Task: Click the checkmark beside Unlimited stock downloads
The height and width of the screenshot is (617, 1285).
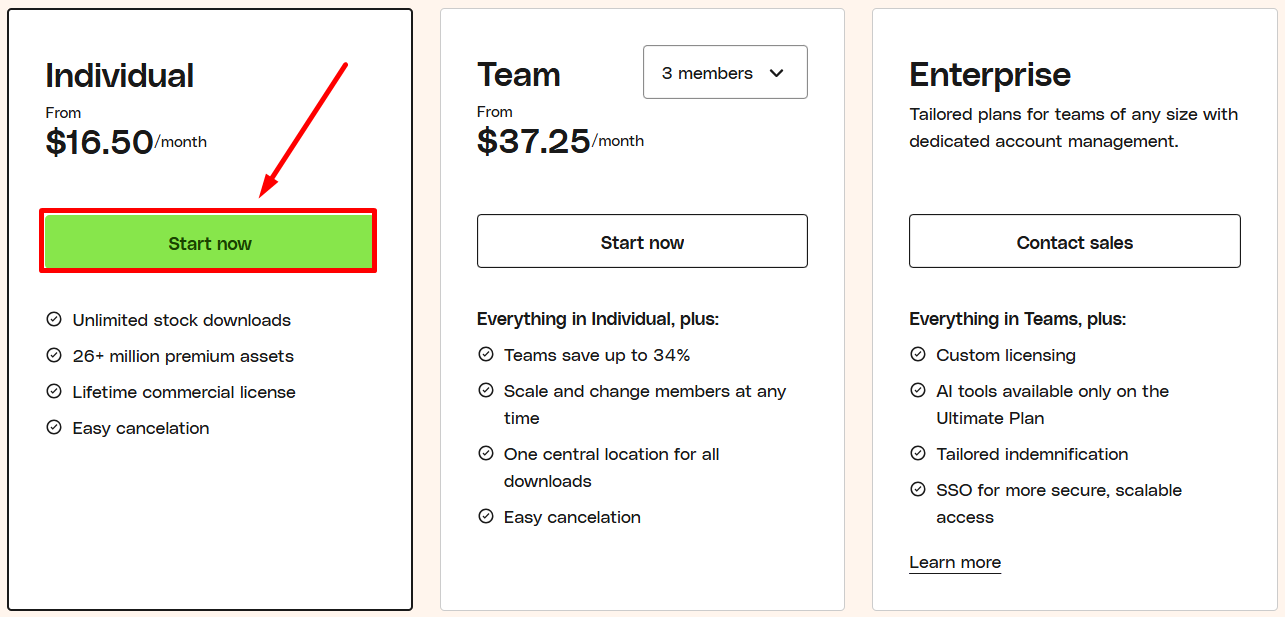Action: [53, 320]
